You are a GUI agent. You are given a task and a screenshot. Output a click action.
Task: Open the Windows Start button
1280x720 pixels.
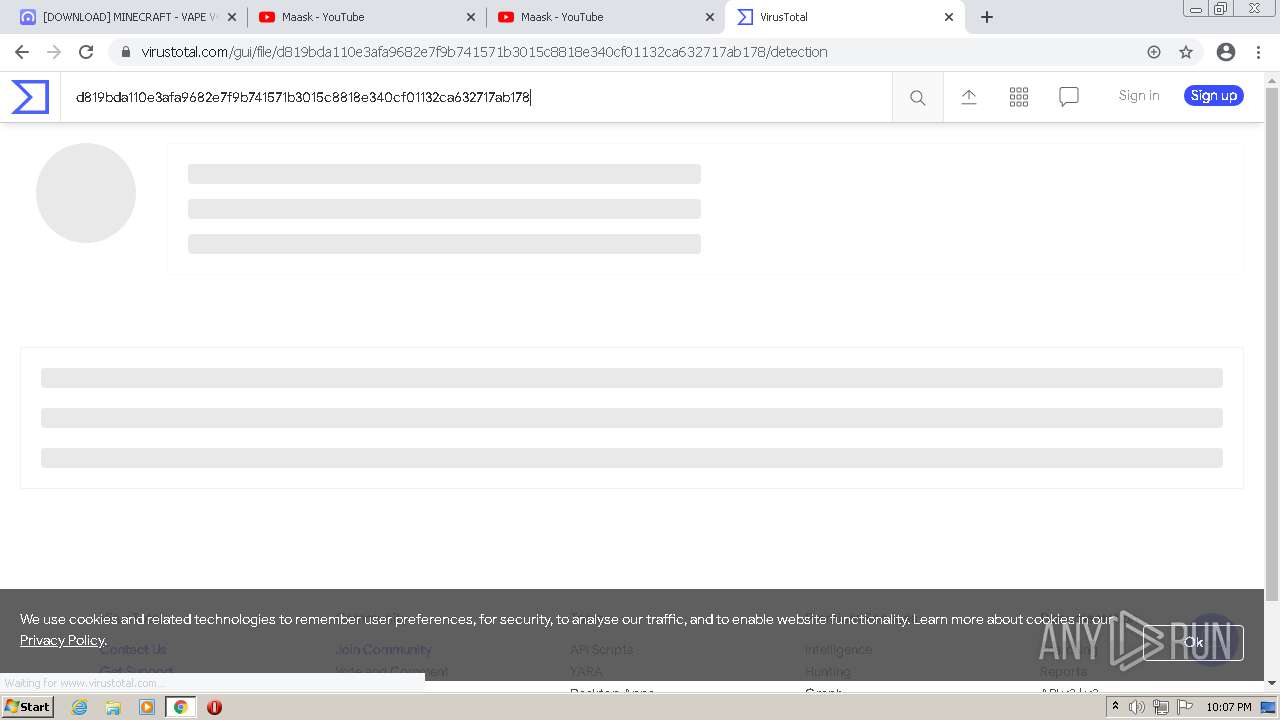tap(28, 707)
